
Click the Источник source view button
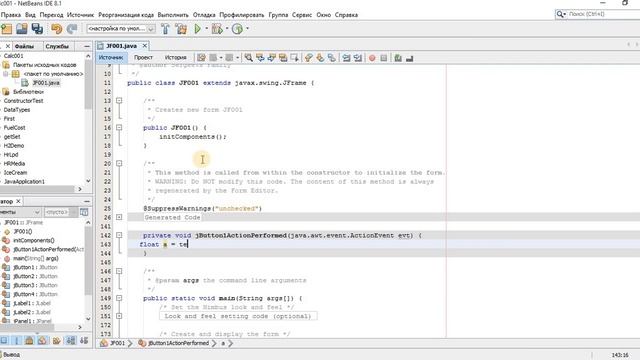tap(111, 58)
